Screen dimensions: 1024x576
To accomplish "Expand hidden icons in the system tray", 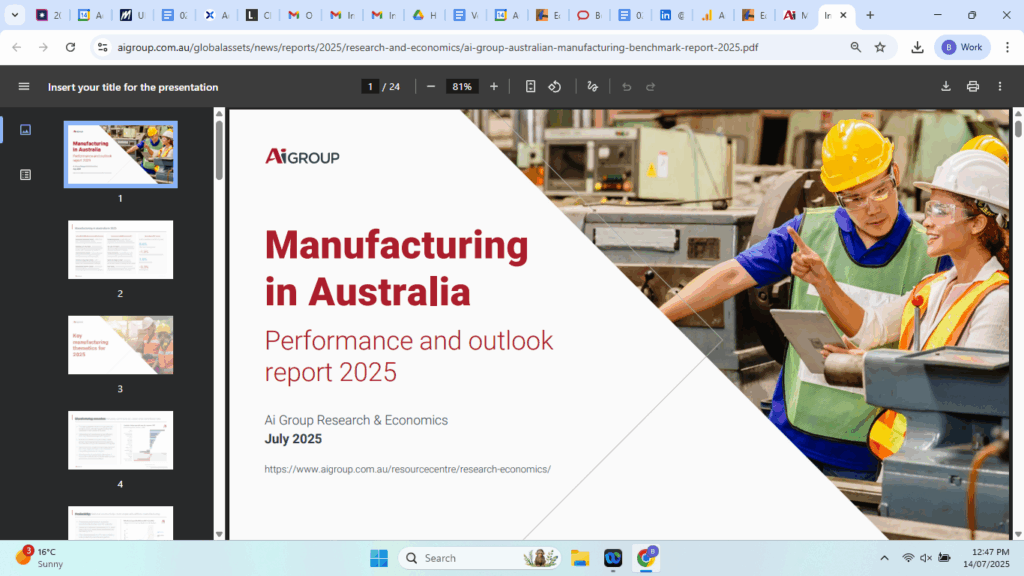I will click(884, 558).
